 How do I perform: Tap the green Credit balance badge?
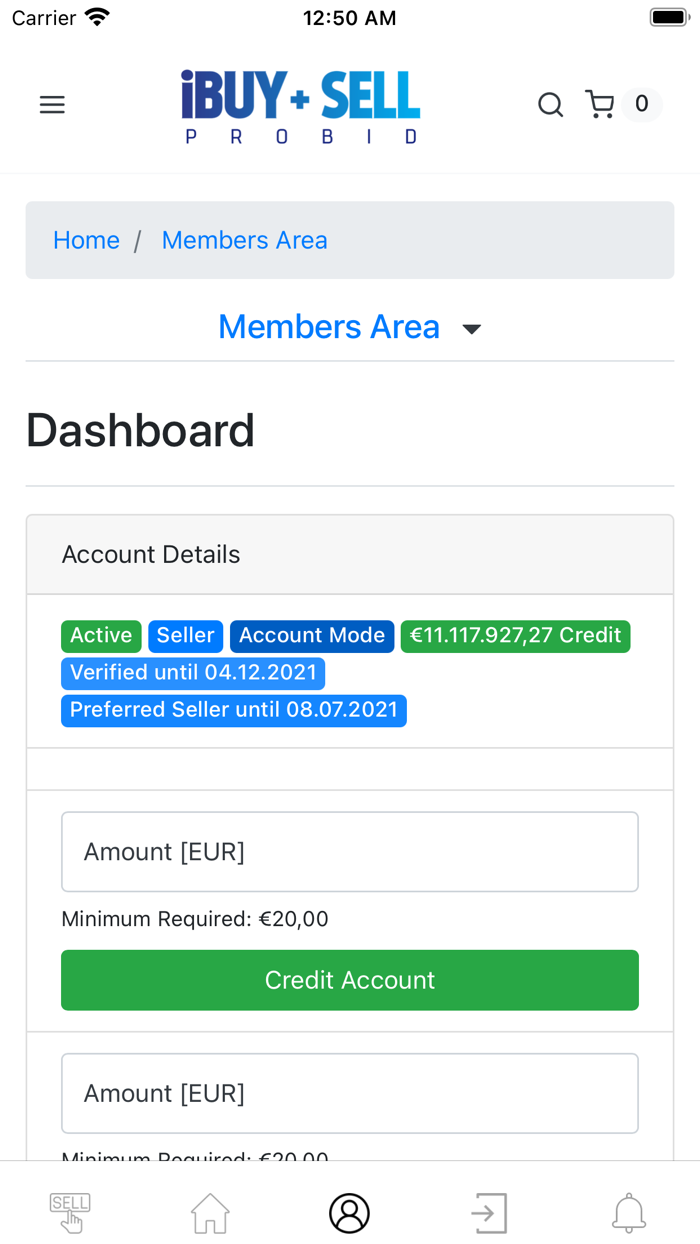(515, 636)
